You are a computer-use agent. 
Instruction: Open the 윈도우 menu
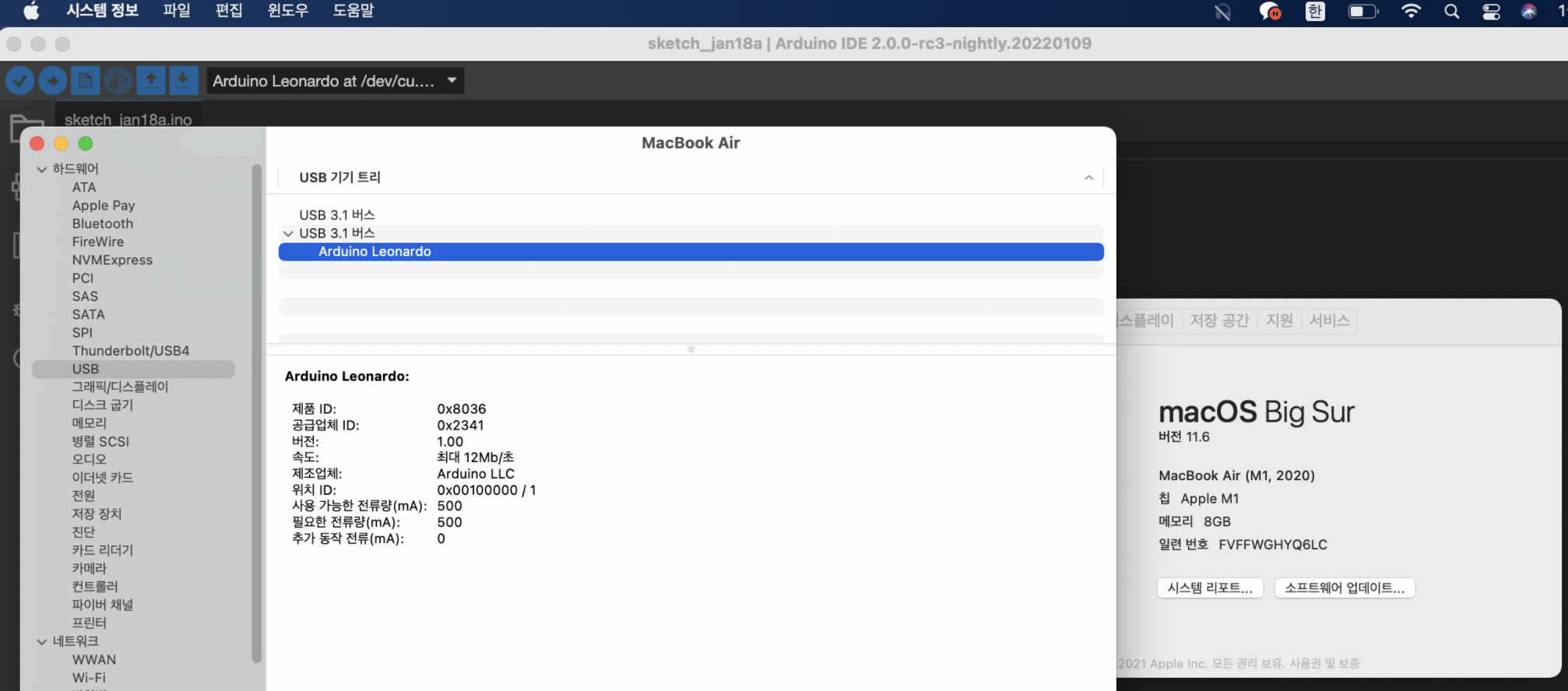(288, 11)
